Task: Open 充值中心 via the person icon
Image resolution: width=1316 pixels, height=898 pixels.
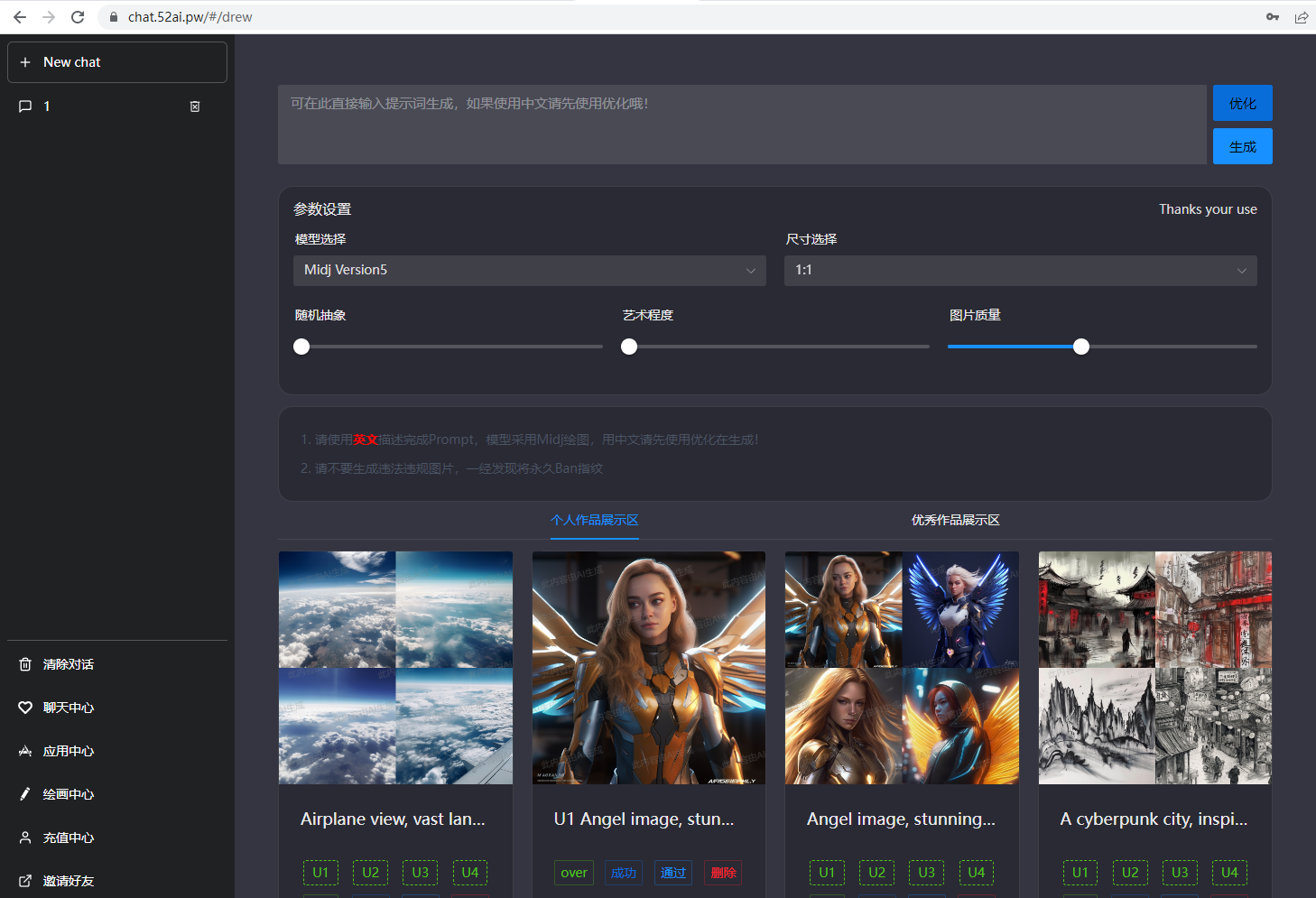Action: [x=25, y=838]
